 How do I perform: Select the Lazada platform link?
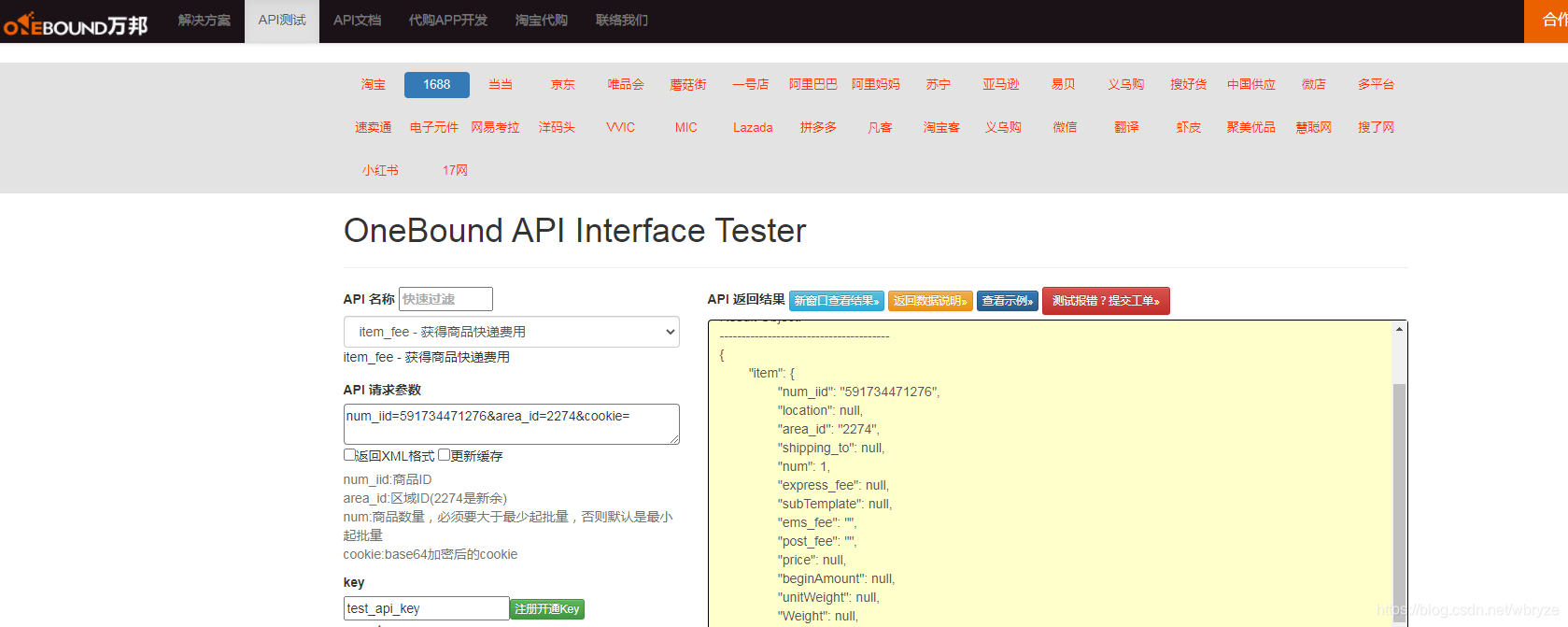[753, 127]
